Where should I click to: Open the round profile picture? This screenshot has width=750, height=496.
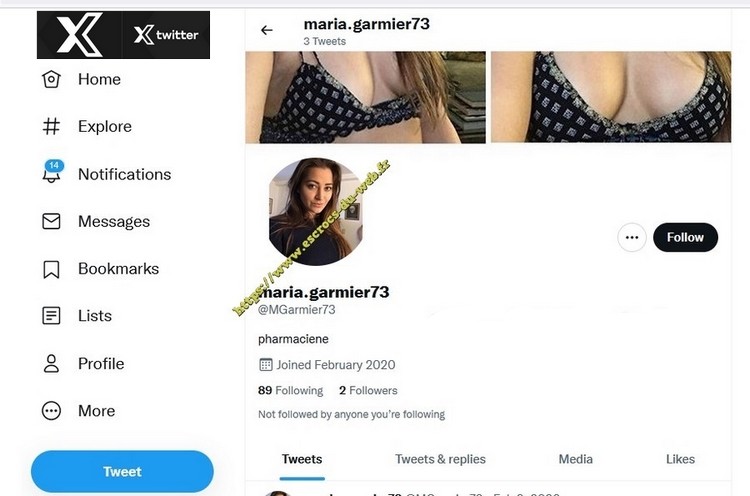point(315,211)
